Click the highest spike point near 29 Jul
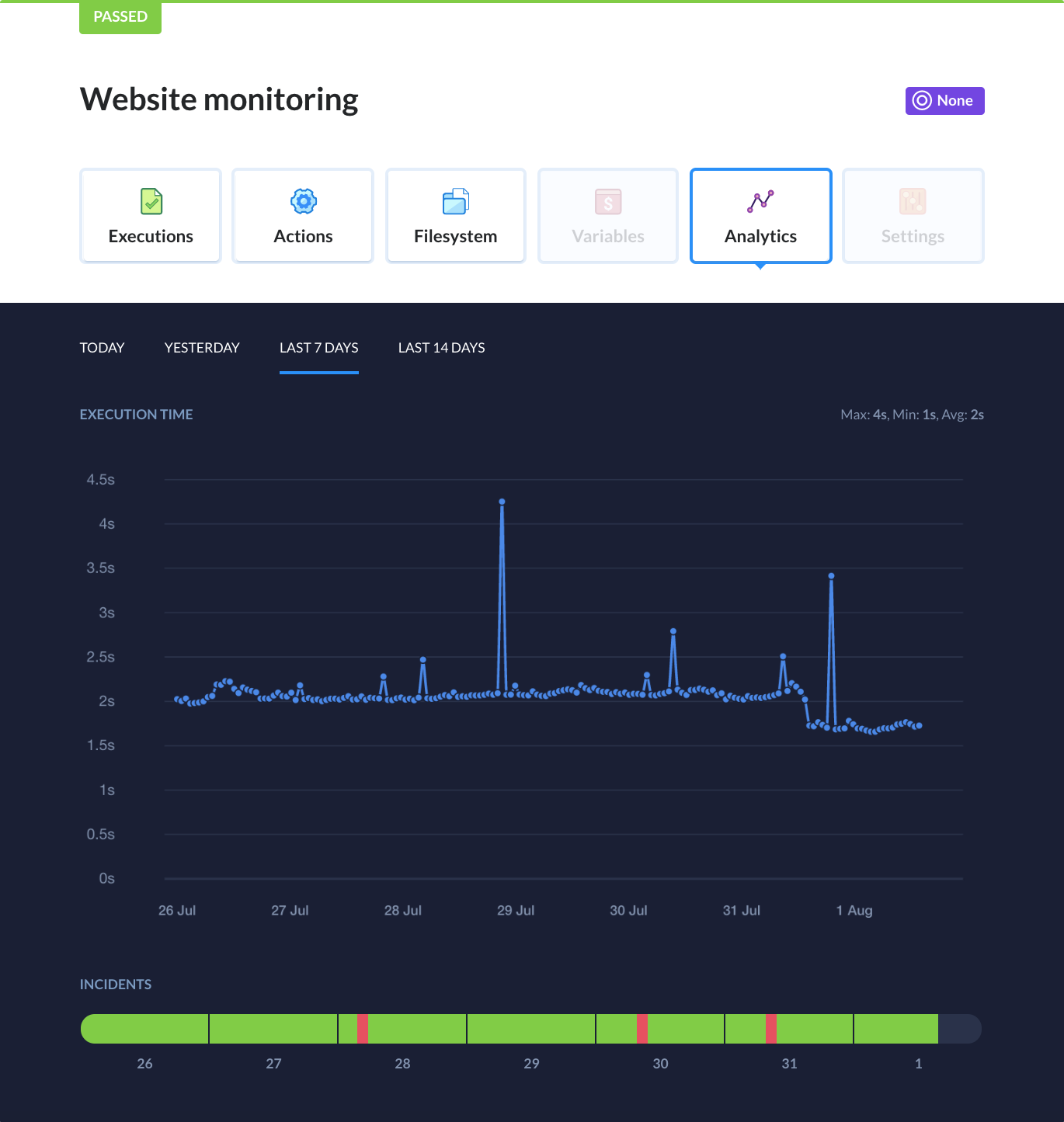This screenshot has height=1122, width=1064. point(502,502)
